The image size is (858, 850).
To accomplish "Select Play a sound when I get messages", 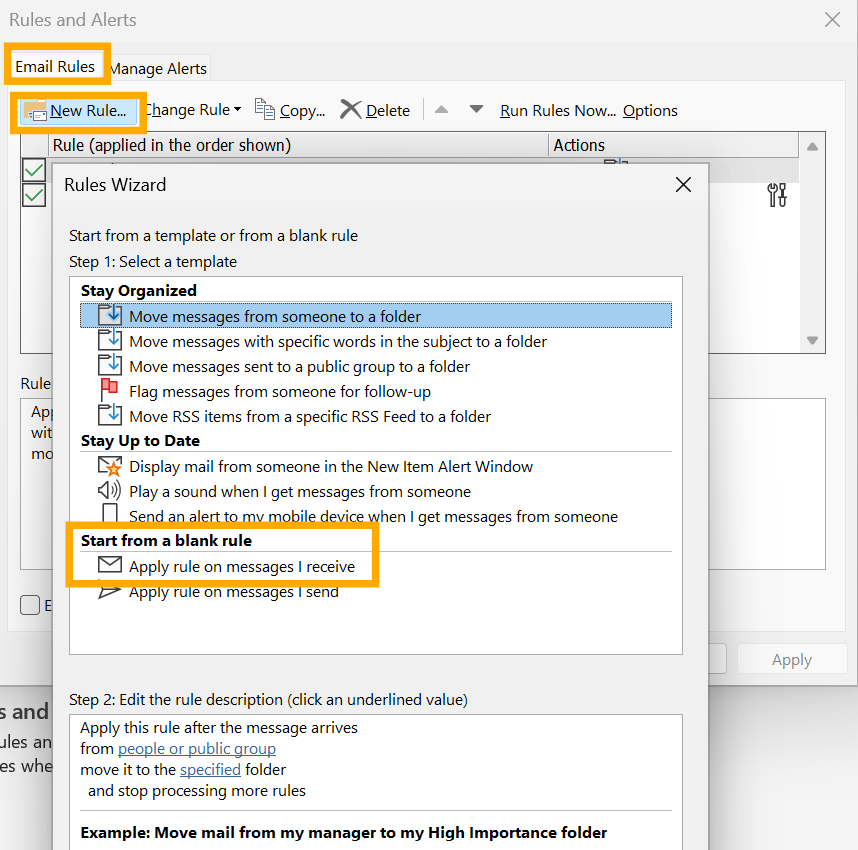I will pos(376,492).
